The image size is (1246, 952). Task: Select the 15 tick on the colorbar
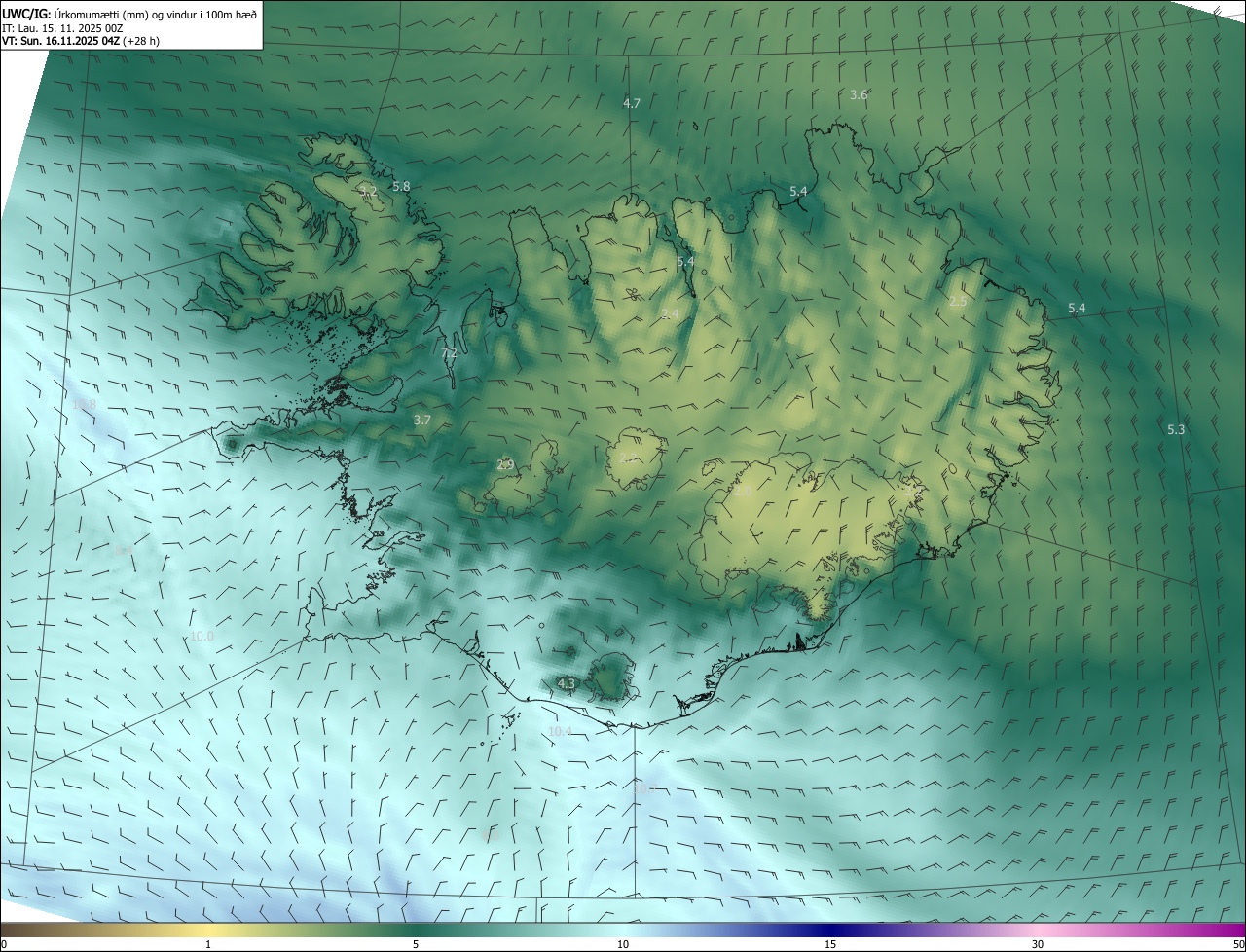pos(830,944)
